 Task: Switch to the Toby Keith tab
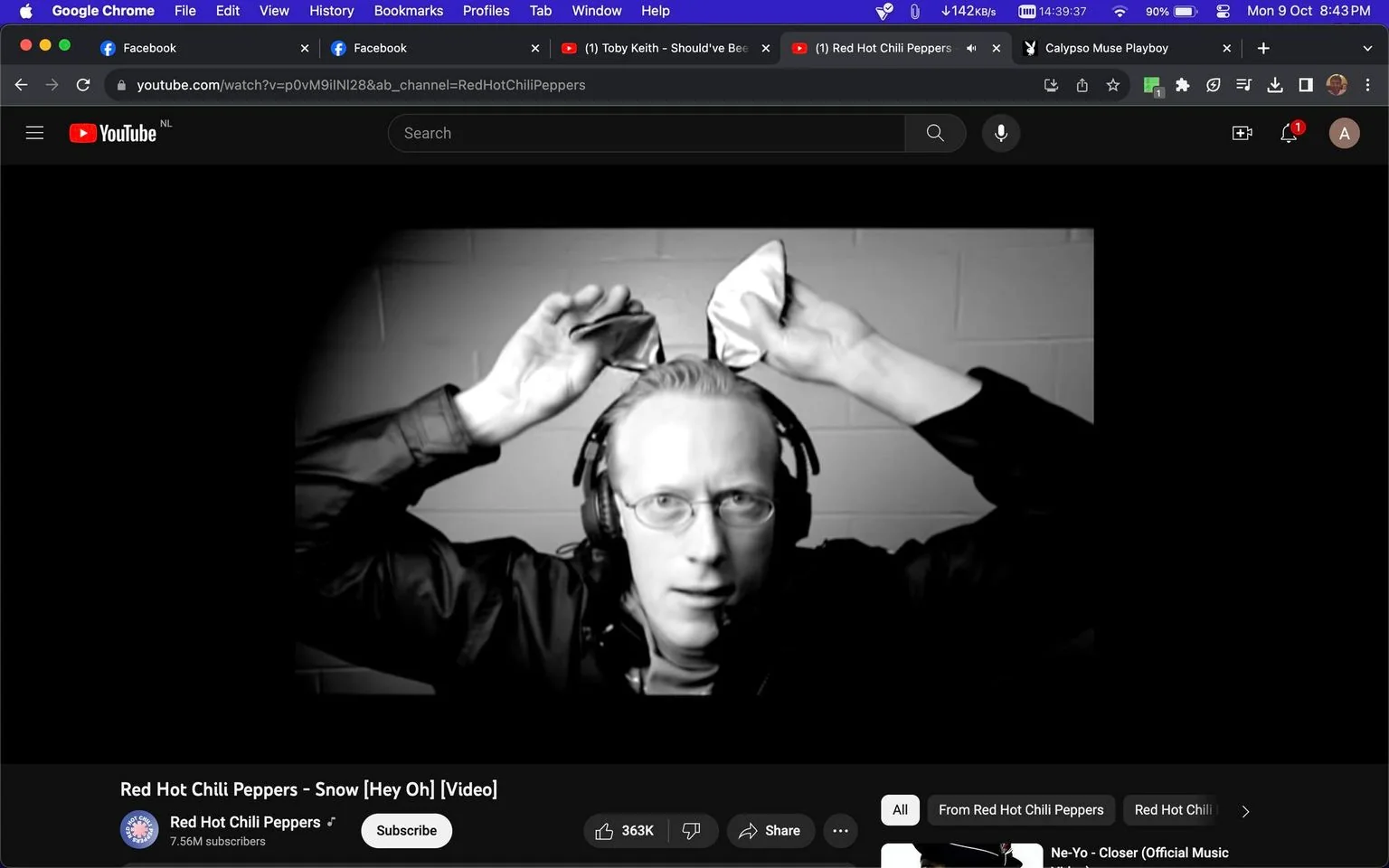tap(665, 48)
